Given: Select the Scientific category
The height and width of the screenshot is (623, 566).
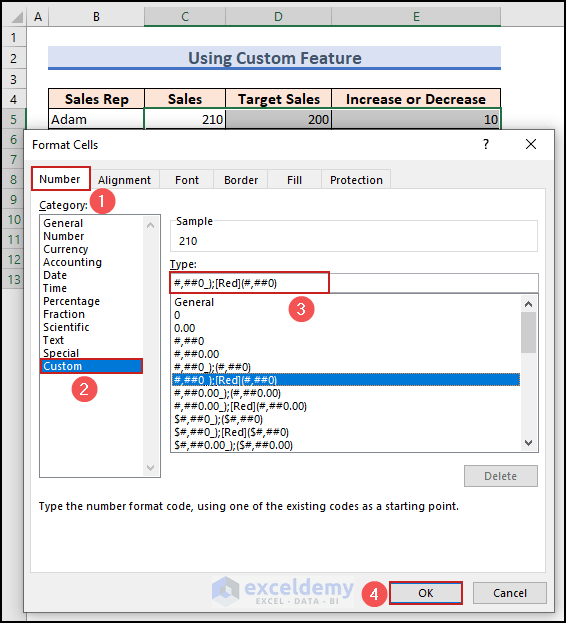Looking at the screenshot, I should 91,327.
